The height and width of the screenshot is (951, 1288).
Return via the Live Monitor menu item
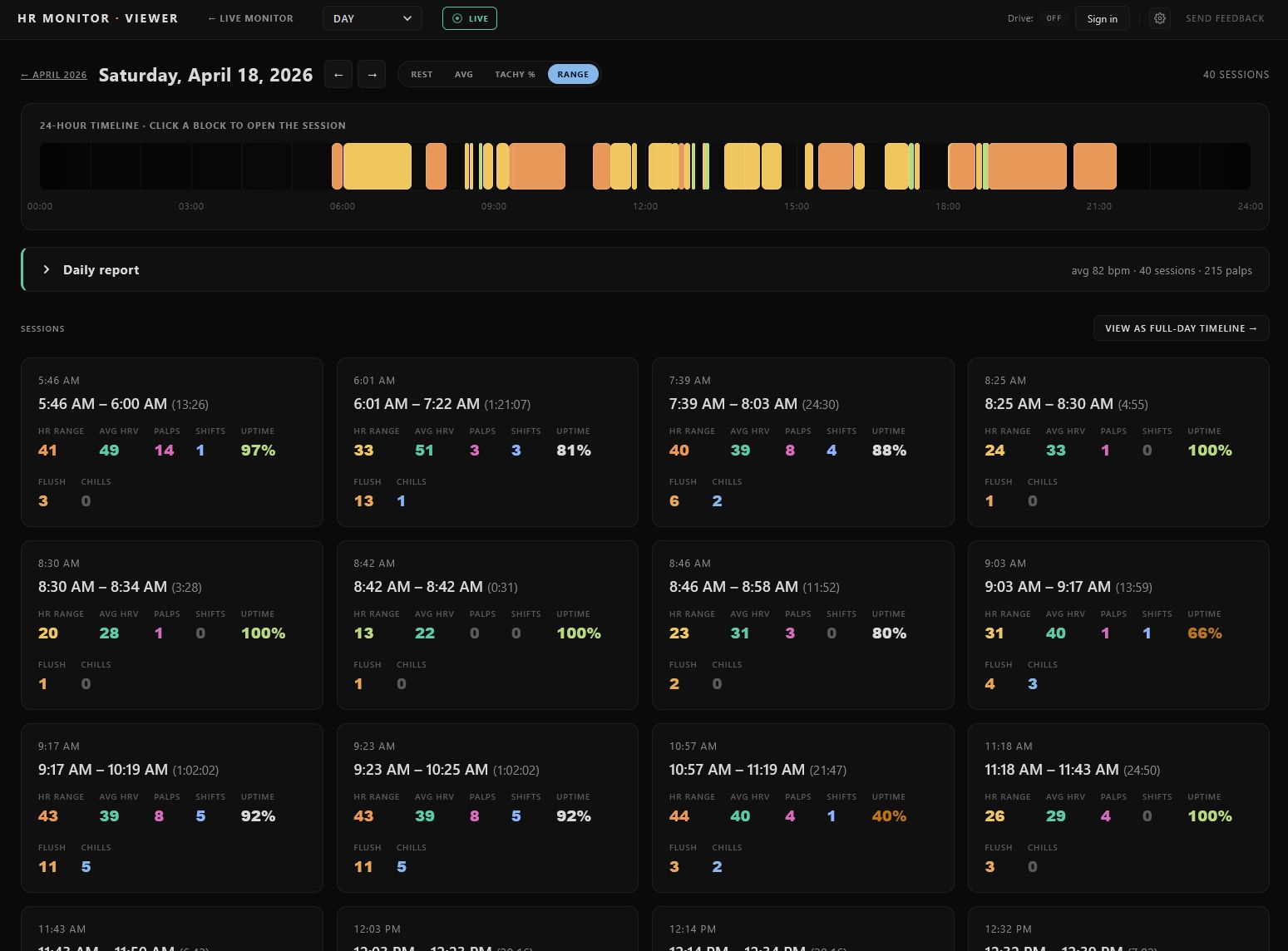coord(250,17)
